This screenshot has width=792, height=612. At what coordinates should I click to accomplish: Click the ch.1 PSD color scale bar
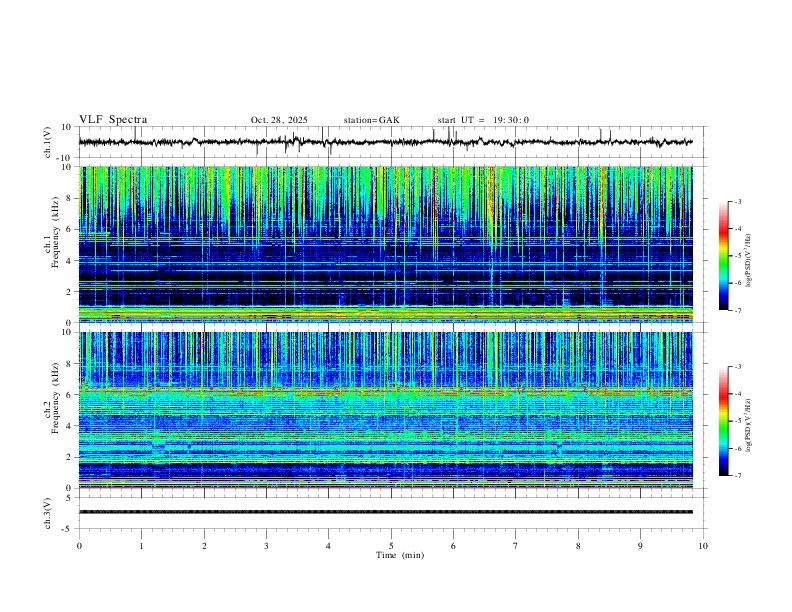click(x=723, y=256)
